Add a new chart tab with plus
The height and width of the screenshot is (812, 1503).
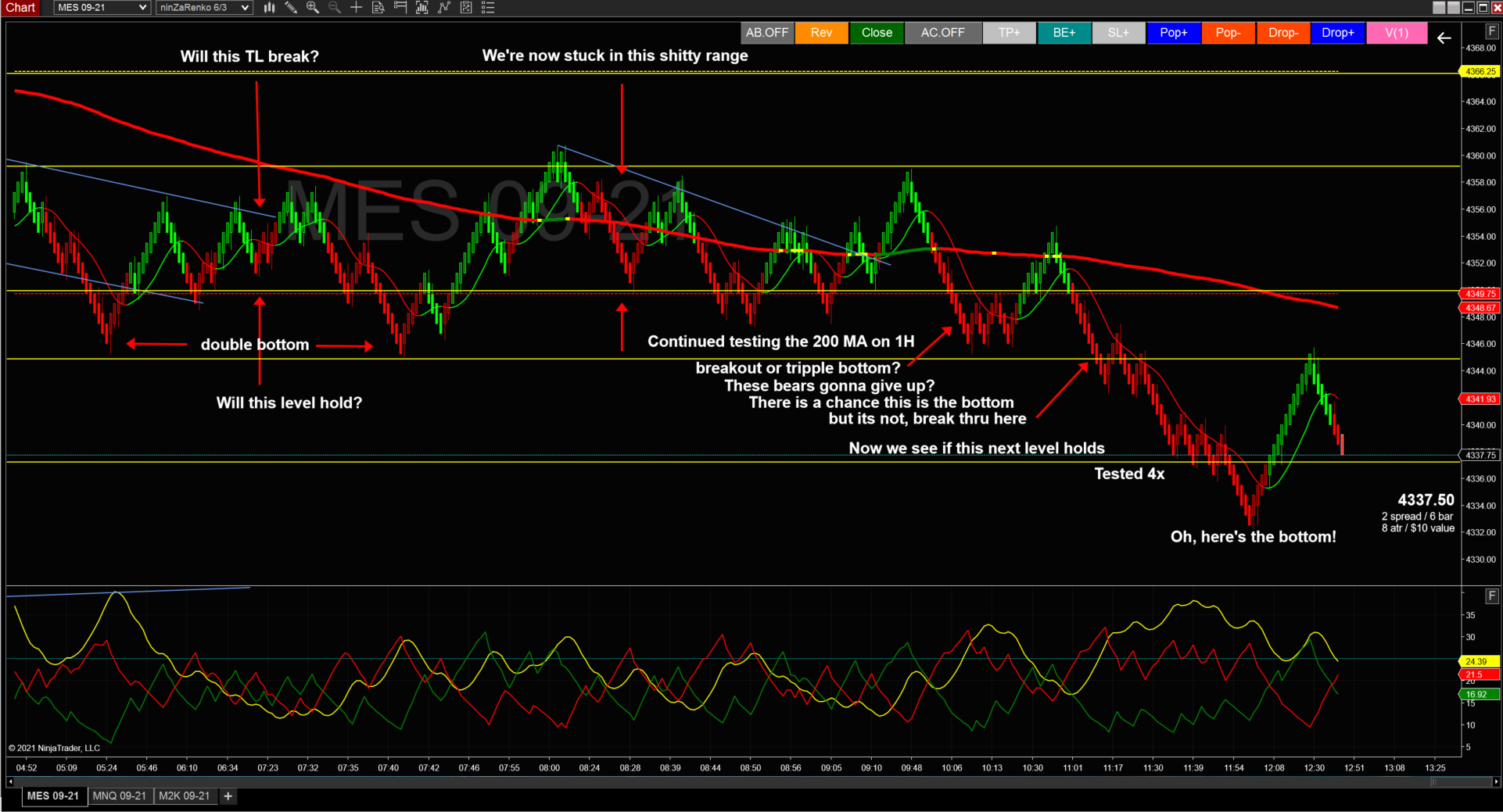(x=228, y=796)
